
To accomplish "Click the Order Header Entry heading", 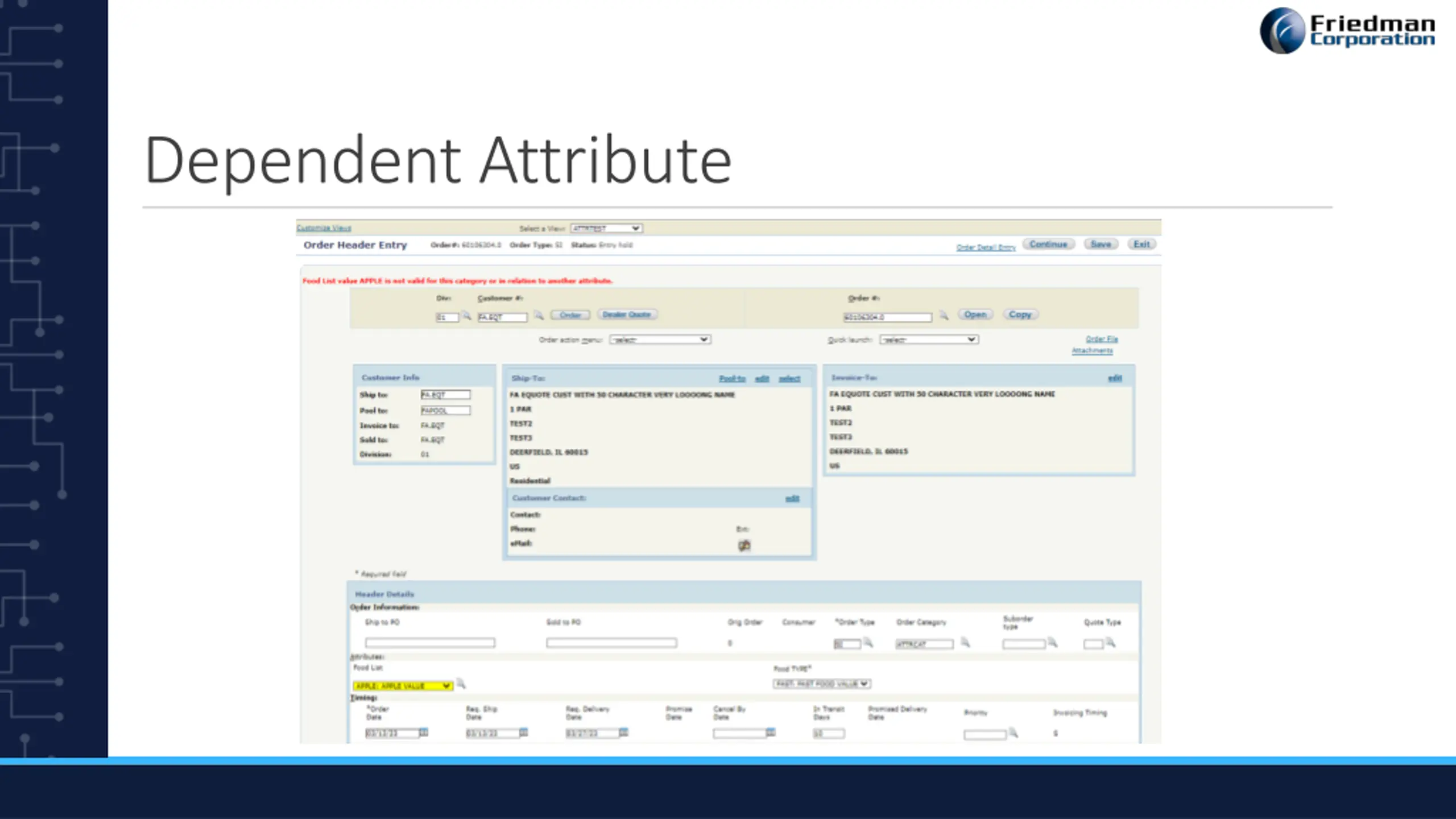I will click(x=355, y=245).
